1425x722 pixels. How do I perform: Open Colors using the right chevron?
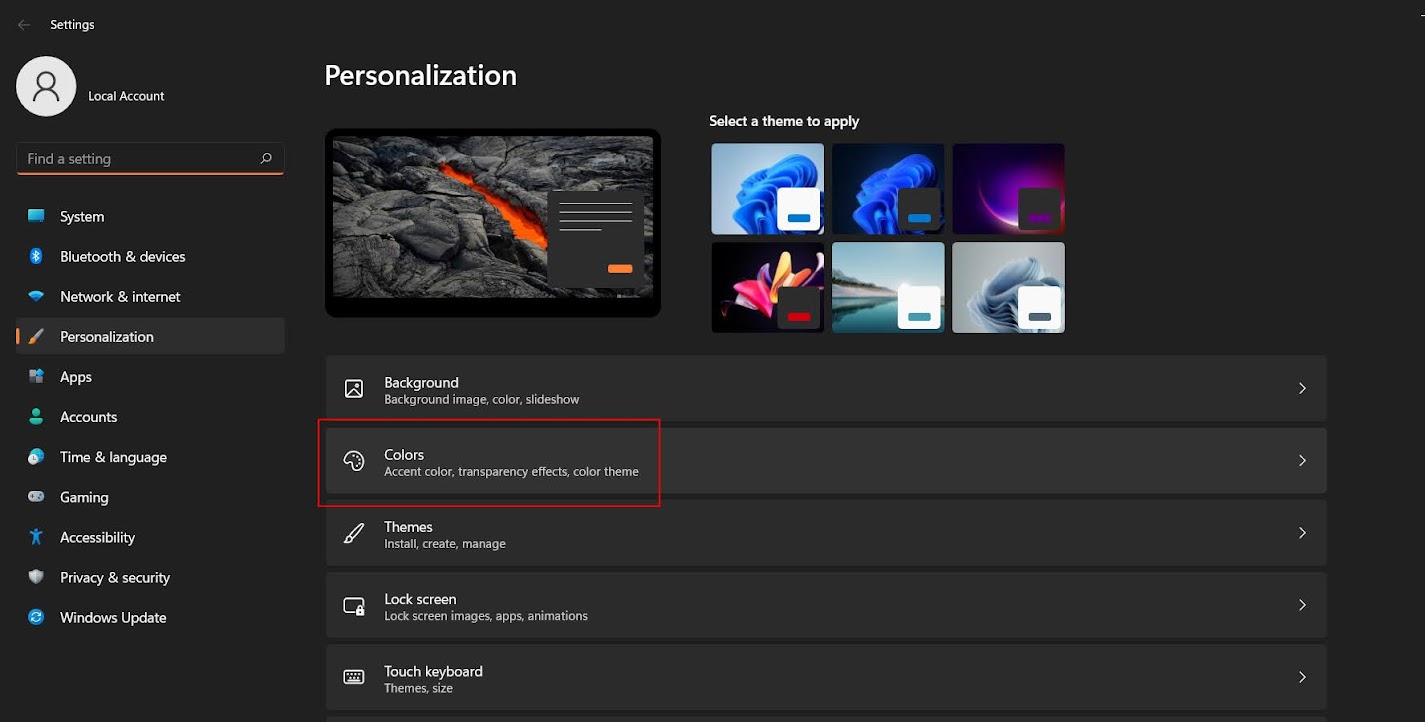(1302, 460)
